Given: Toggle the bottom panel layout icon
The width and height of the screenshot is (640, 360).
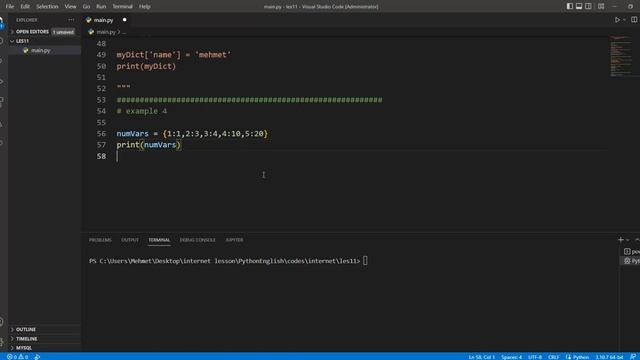Looking at the screenshot, I should click(579, 6).
